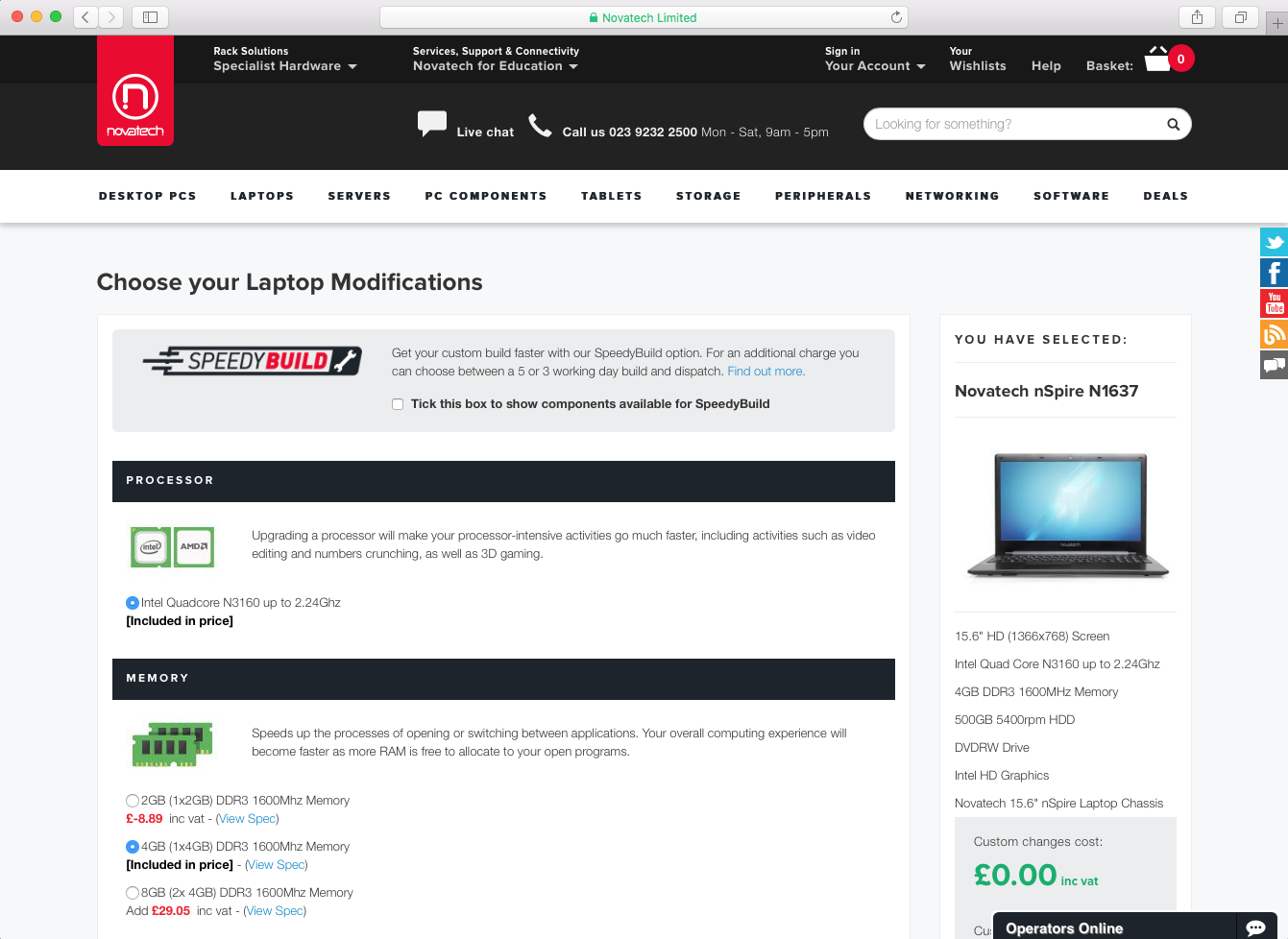Click the Looking for something search field
1288x939 pixels.
click(1028, 124)
